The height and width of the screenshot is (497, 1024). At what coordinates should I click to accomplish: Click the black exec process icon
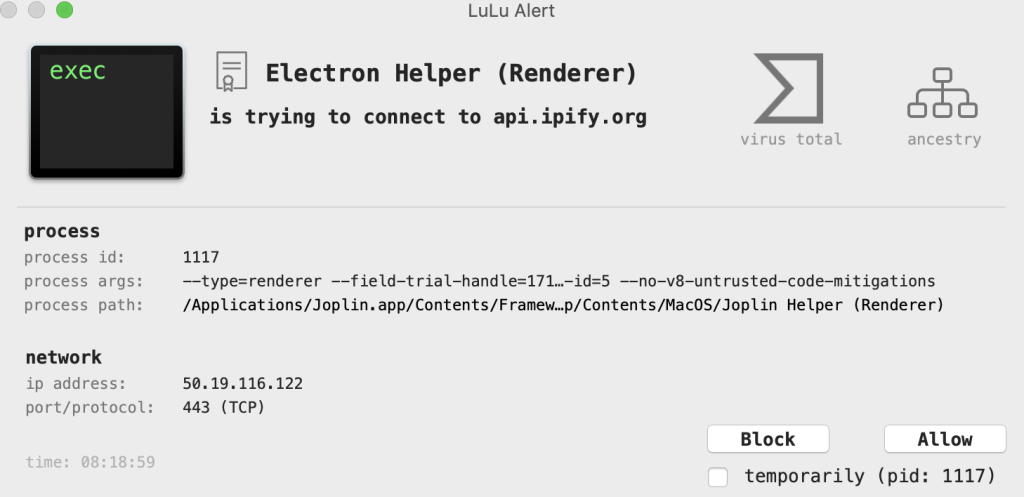point(106,111)
